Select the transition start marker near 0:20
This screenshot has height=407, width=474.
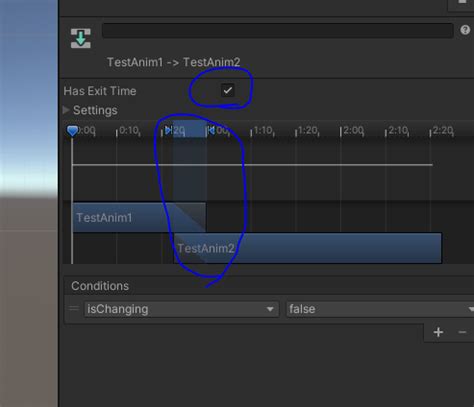click(168, 130)
